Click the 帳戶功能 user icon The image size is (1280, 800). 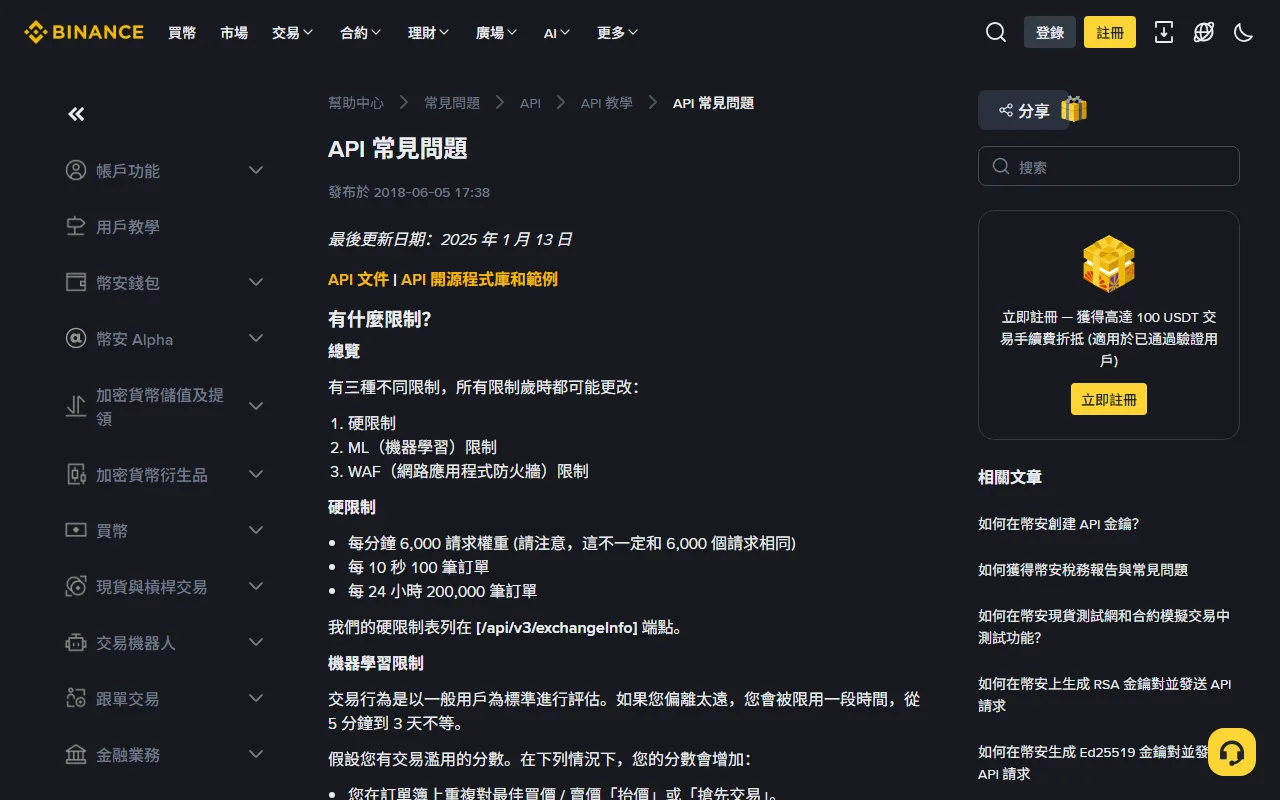coord(76,170)
